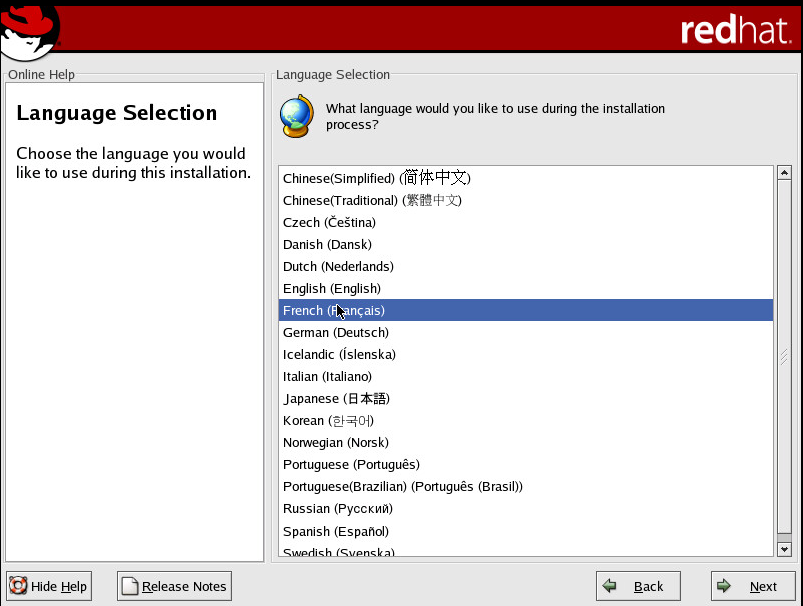Screen dimensions: 803x606
Task: Click the right arrow icon on Next
Action: tap(726, 586)
